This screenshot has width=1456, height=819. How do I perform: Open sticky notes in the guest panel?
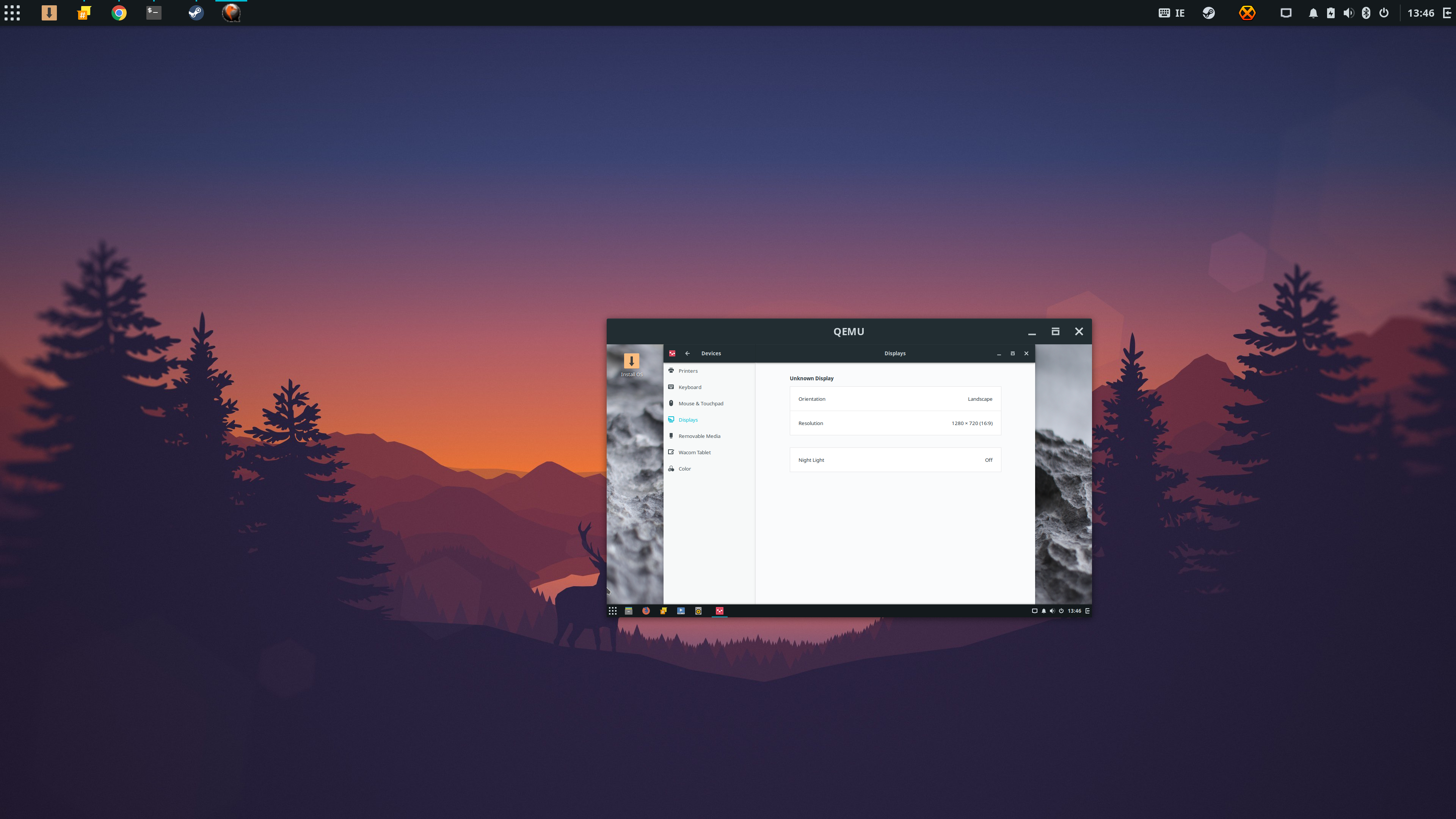(663, 611)
